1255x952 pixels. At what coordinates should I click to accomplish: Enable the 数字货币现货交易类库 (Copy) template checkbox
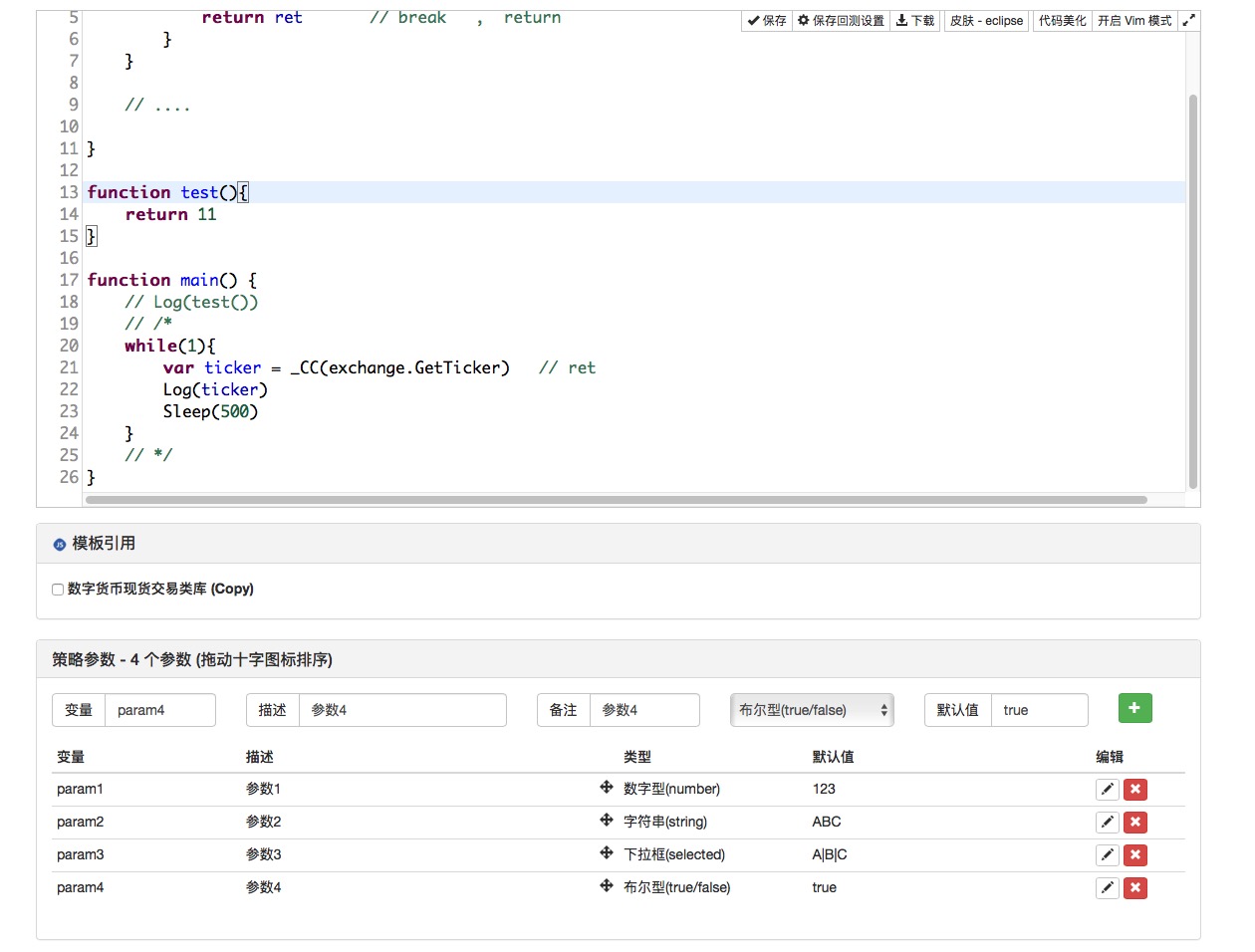point(58,590)
